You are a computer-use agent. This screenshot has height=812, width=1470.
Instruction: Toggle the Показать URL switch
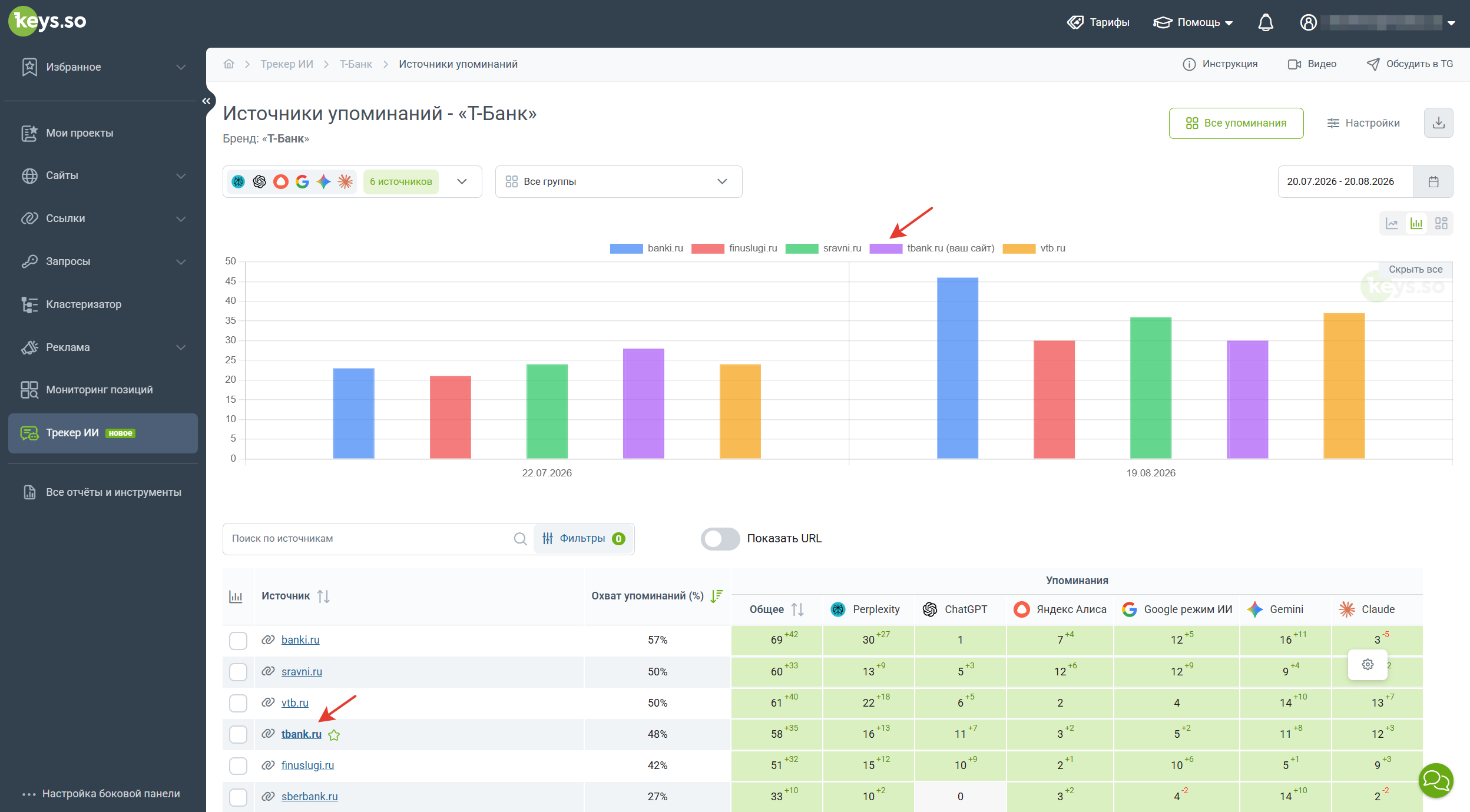(720, 538)
